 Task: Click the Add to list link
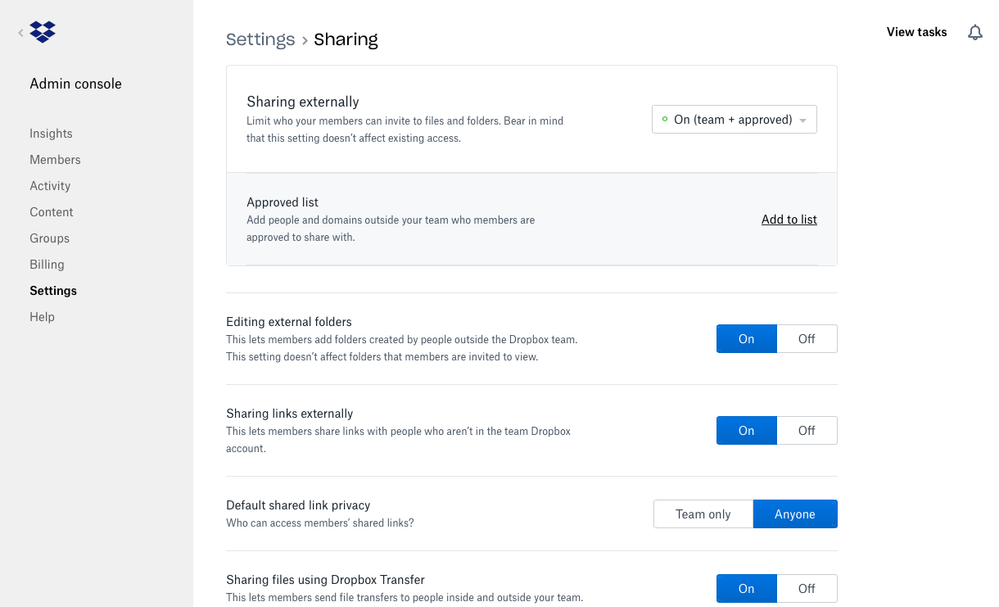click(789, 219)
